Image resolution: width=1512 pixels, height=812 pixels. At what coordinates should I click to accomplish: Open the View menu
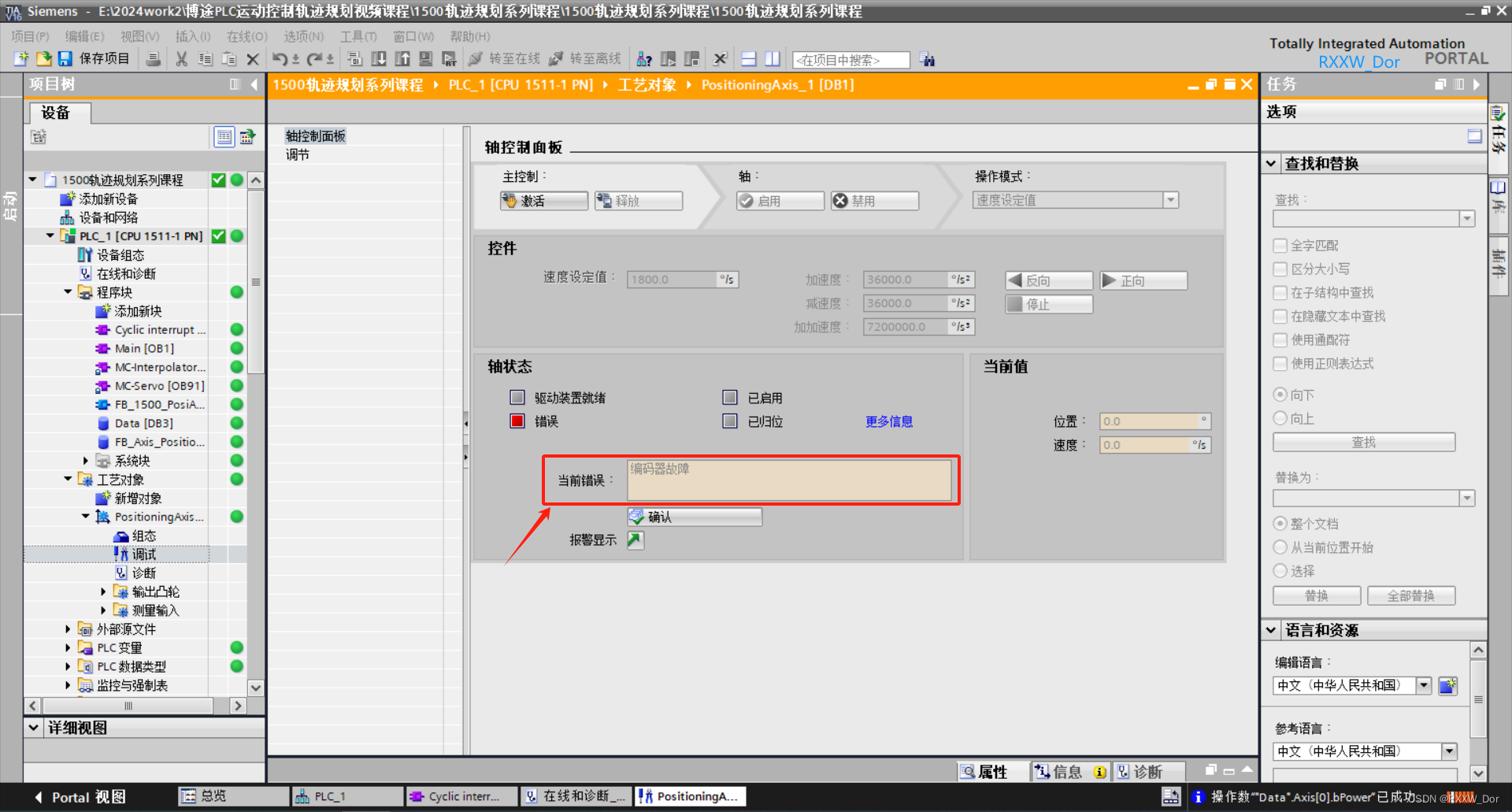point(139,36)
